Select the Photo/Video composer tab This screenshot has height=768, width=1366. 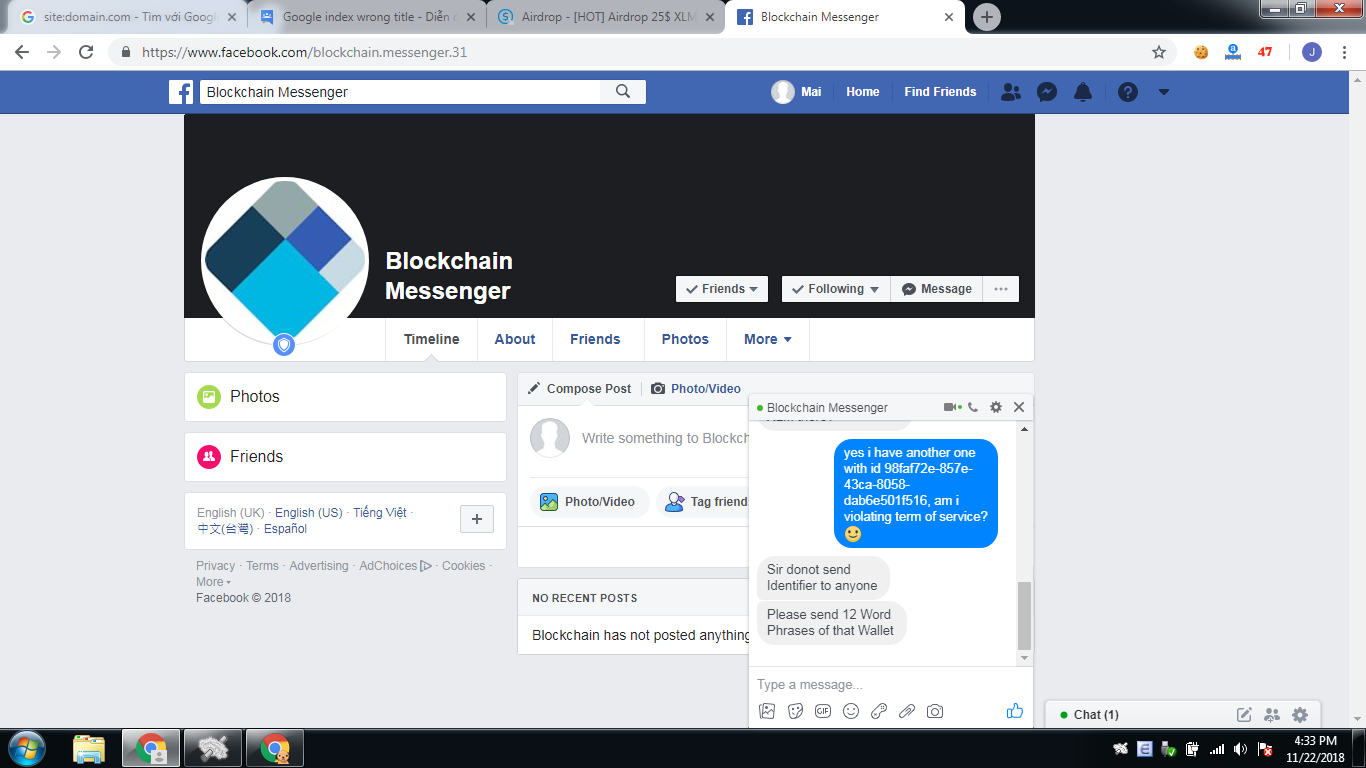click(696, 389)
